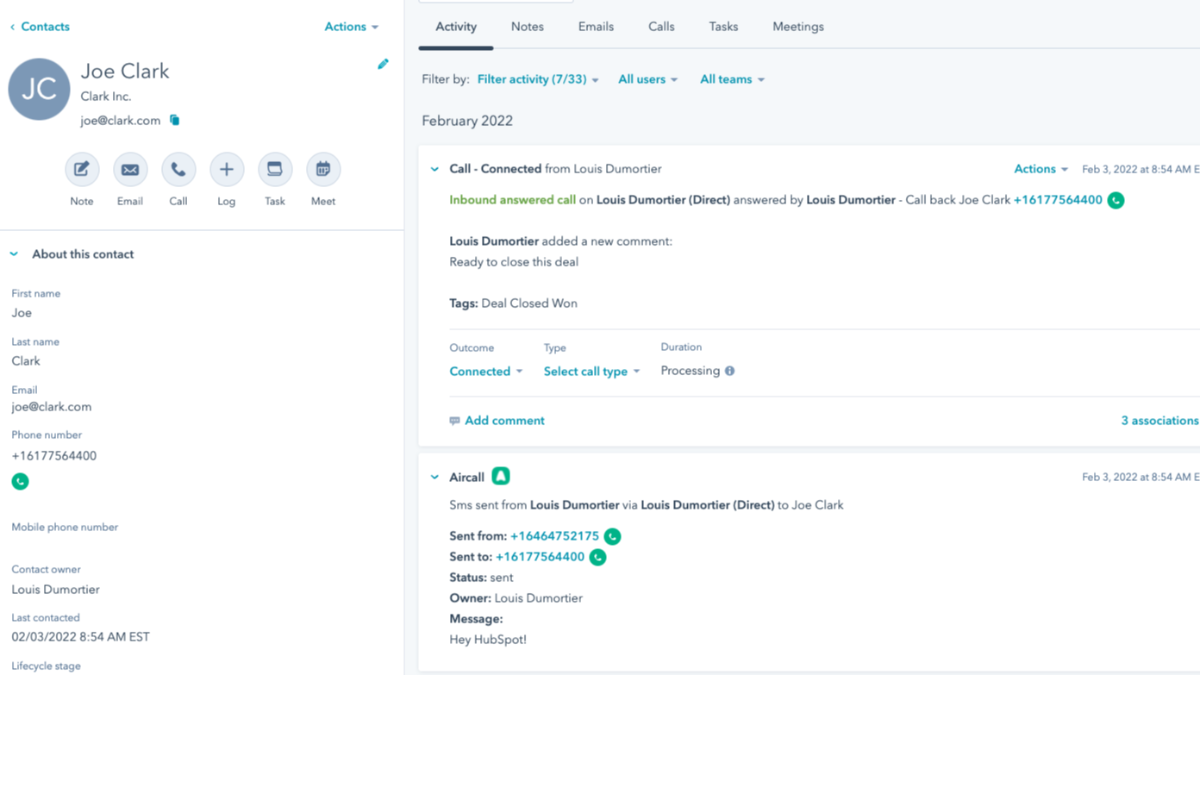1200x800 pixels.
Task: Switch to the Notes tab
Action: pyautogui.click(x=527, y=27)
